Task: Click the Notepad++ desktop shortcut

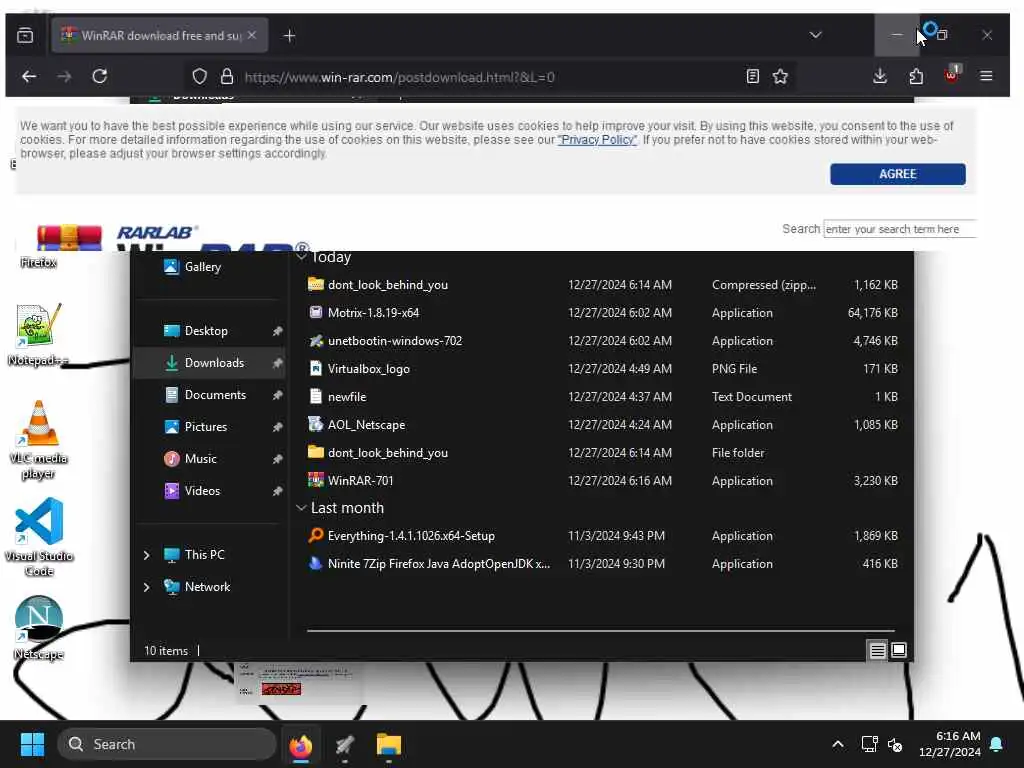Action: coord(38,334)
